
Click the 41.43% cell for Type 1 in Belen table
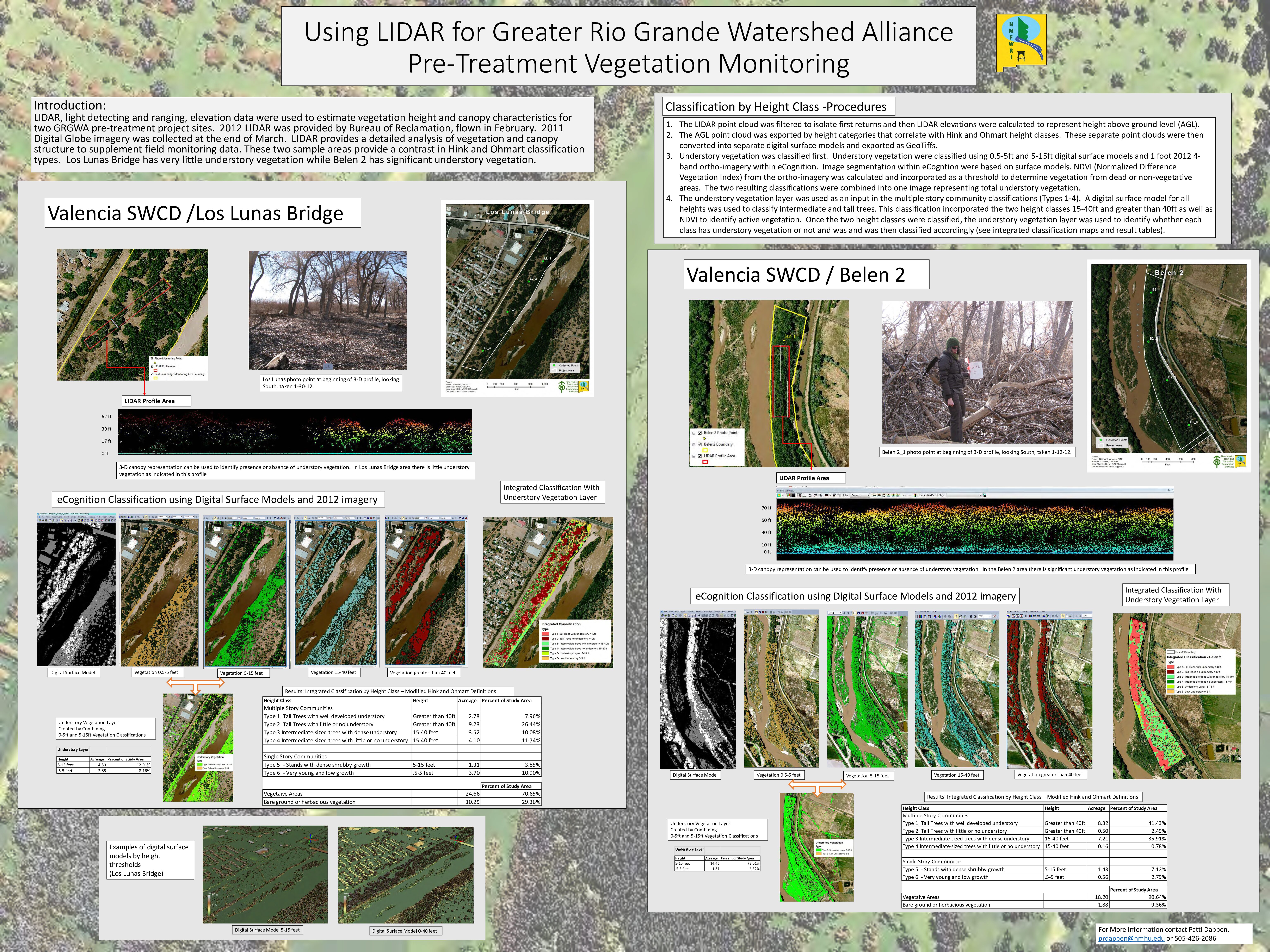point(1138,823)
